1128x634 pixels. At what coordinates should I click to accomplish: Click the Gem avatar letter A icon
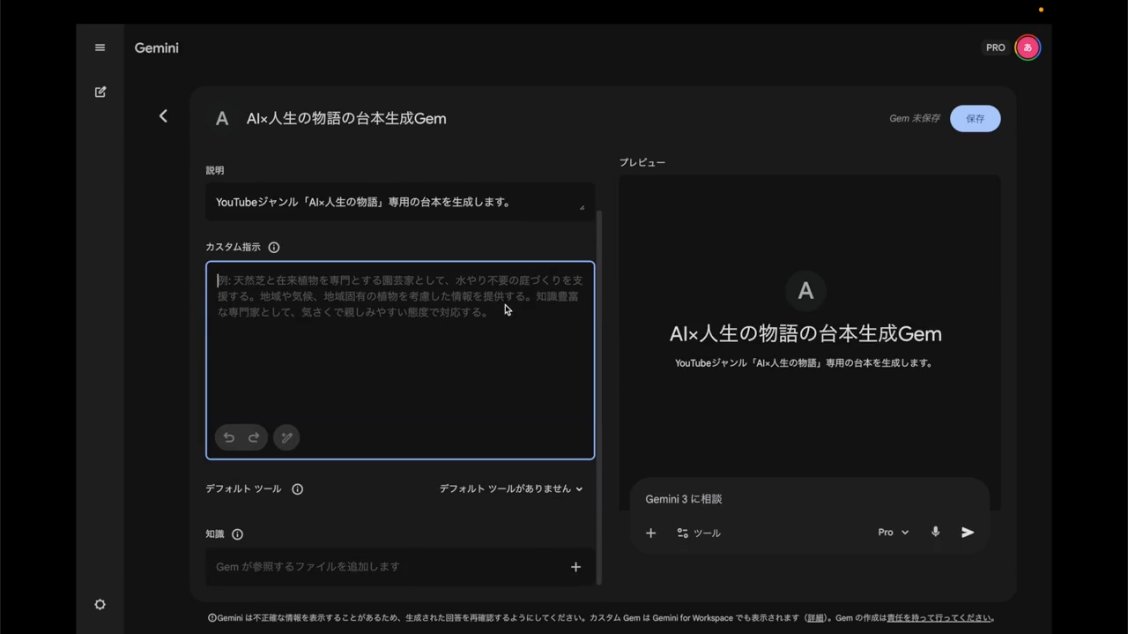click(x=222, y=119)
